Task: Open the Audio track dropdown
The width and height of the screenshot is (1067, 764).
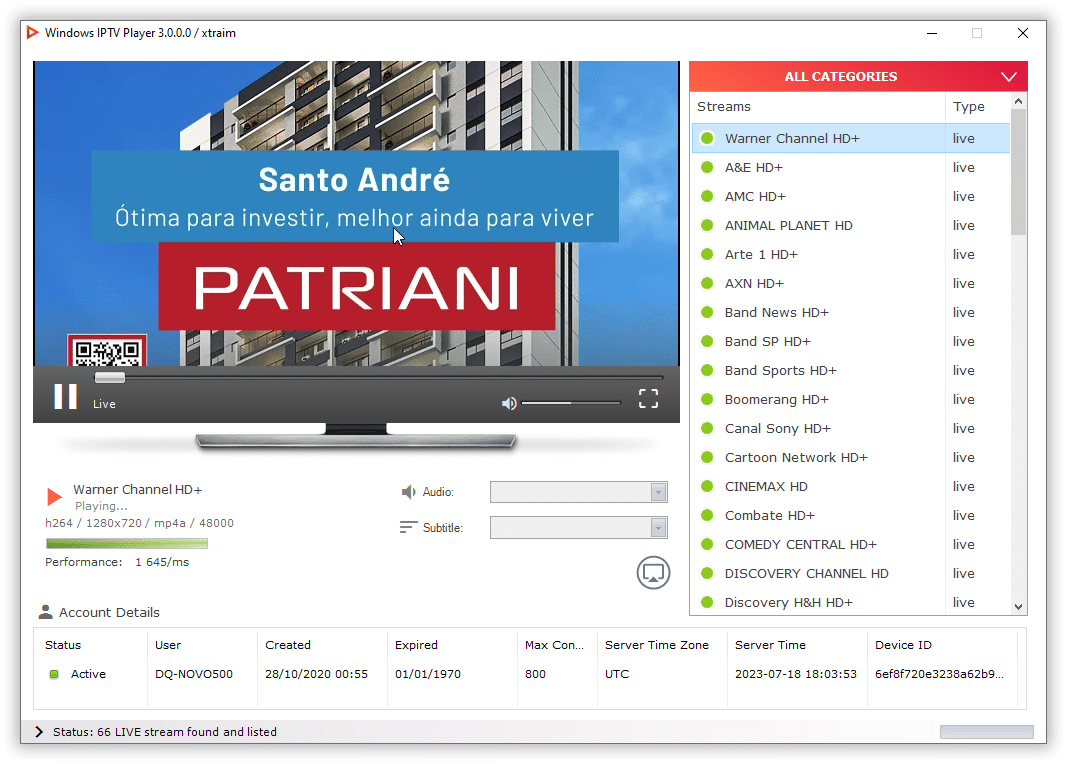Action: (578, 492)
